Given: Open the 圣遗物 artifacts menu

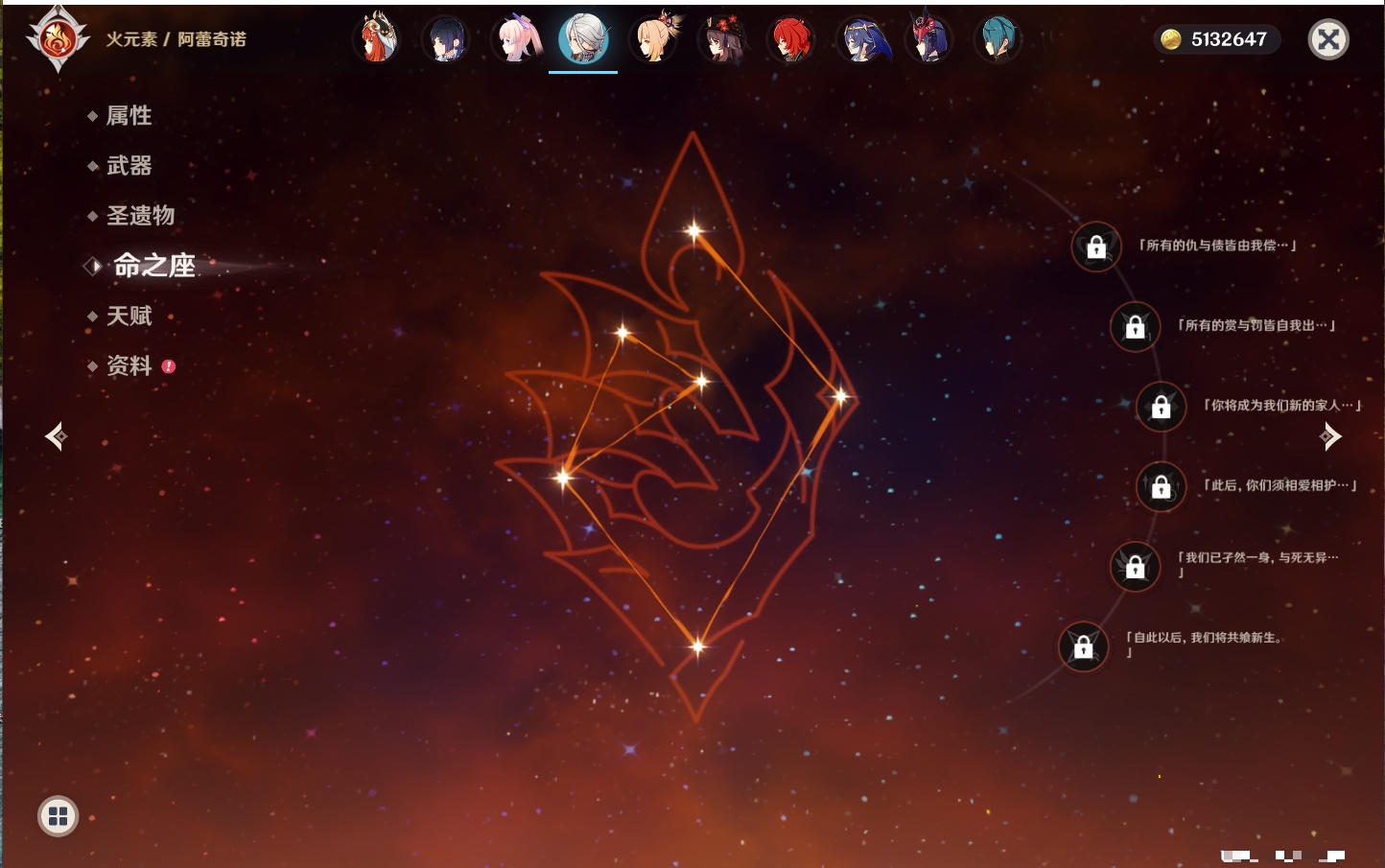Looking at the screenshot, I should (x=140, y=216).
